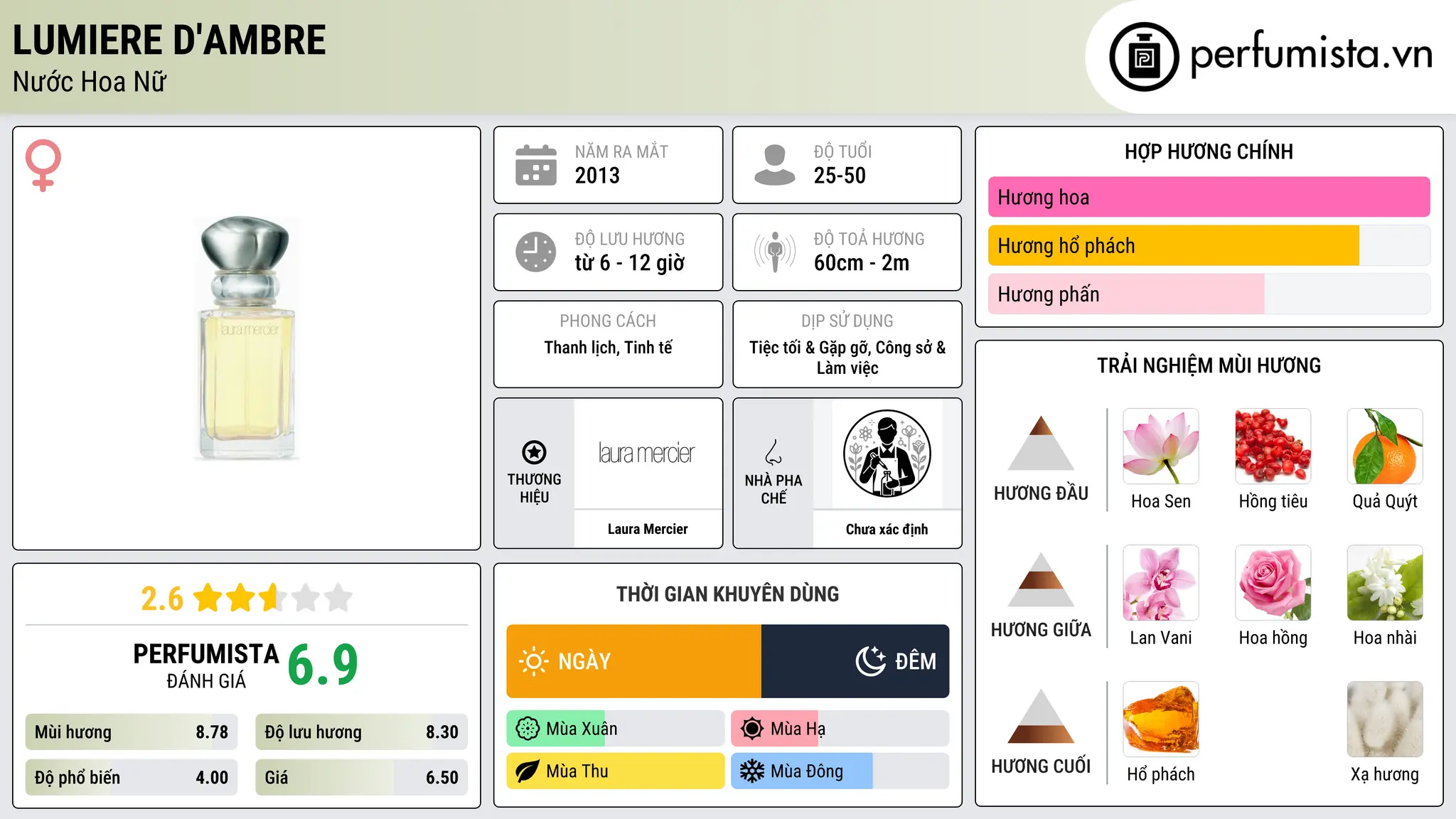Click the launch year 2013
1456x819 pixels.
(597, 176)
